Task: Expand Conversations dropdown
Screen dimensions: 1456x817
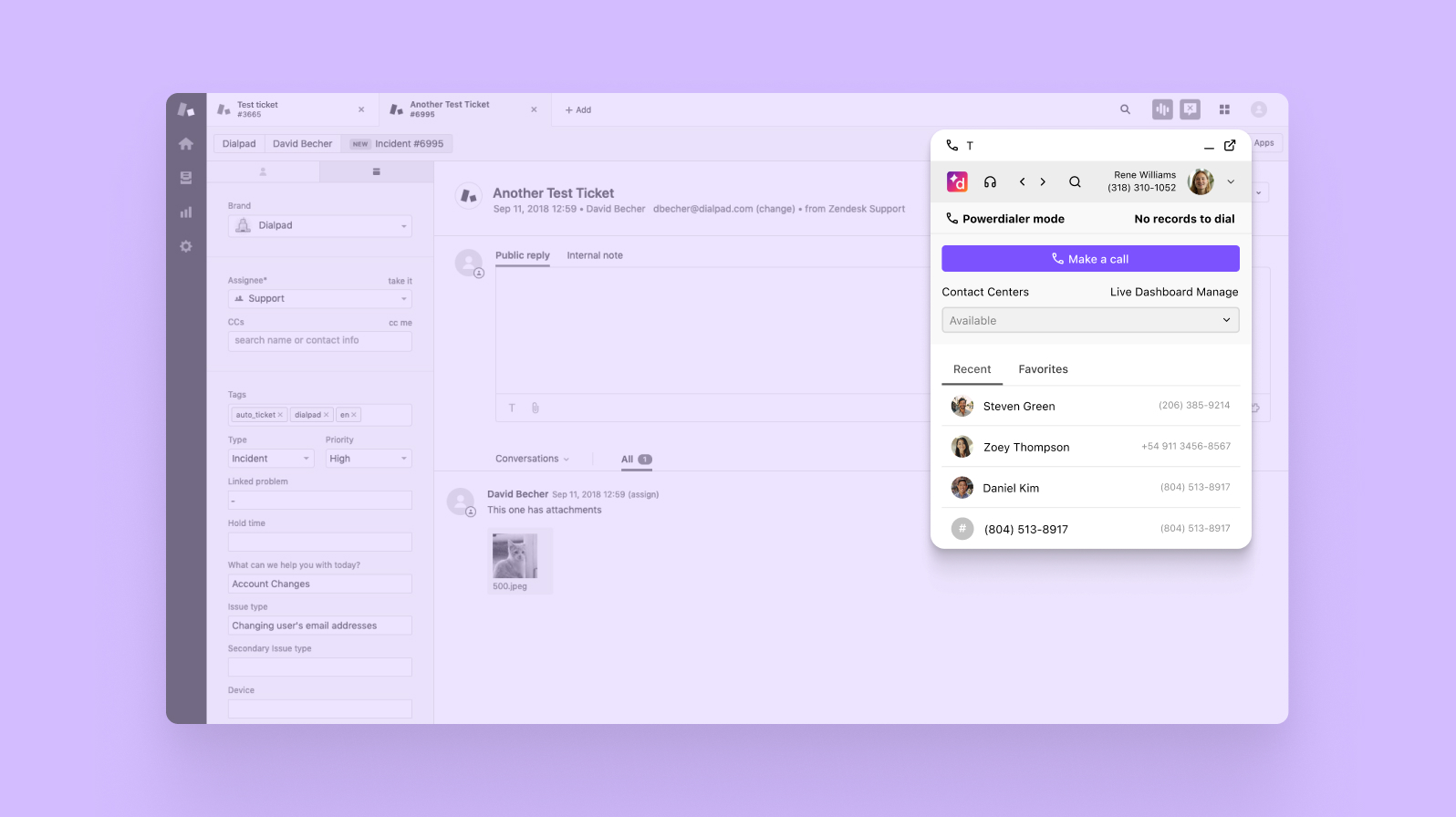Action: pyautogui.click(x=532, y=459)
